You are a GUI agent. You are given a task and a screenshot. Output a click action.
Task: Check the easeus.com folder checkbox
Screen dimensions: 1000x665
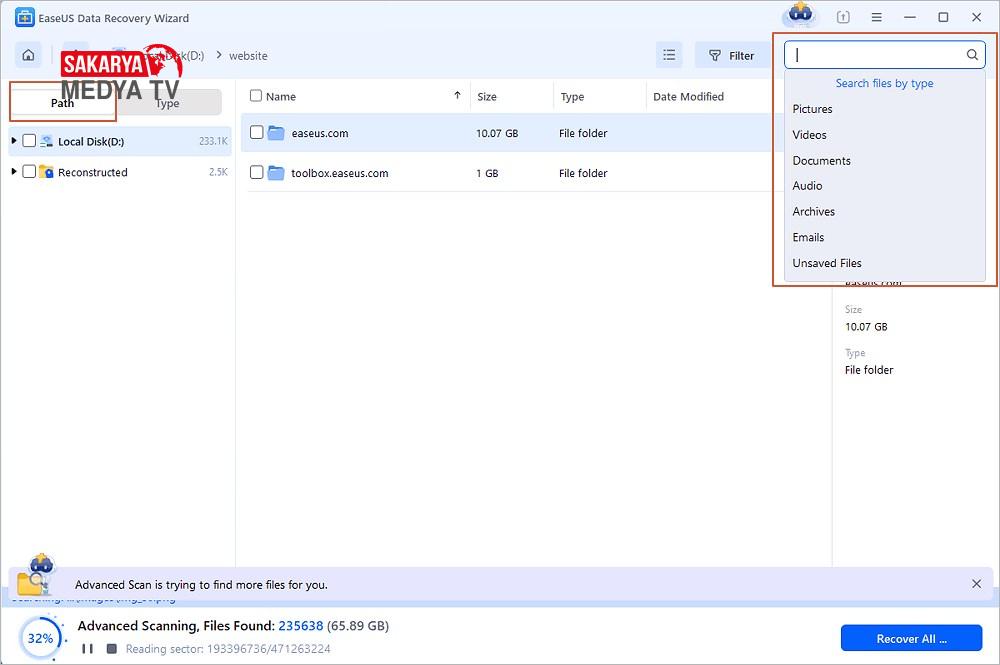[x=257, y=133]
